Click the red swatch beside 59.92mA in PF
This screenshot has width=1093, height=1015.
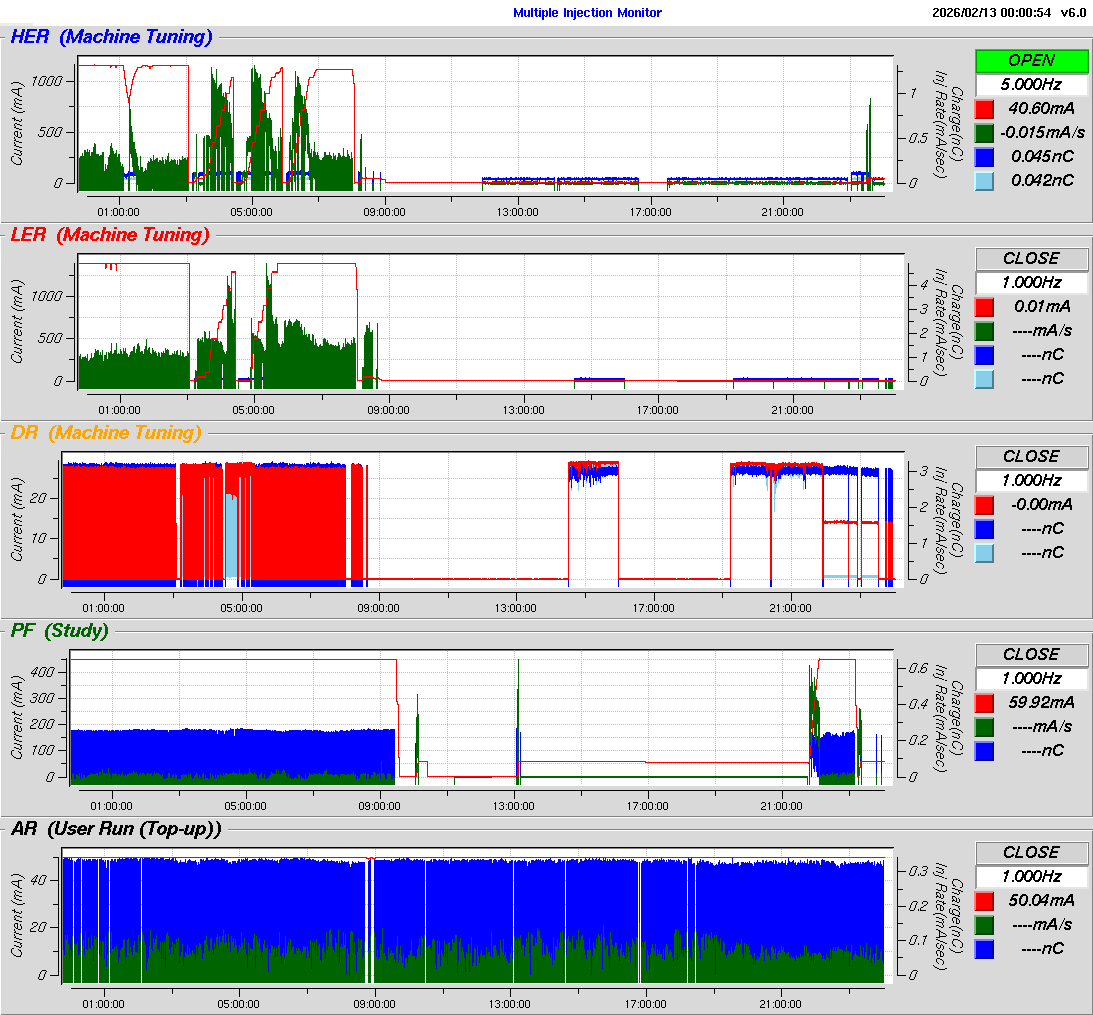(x=985, y=703)
